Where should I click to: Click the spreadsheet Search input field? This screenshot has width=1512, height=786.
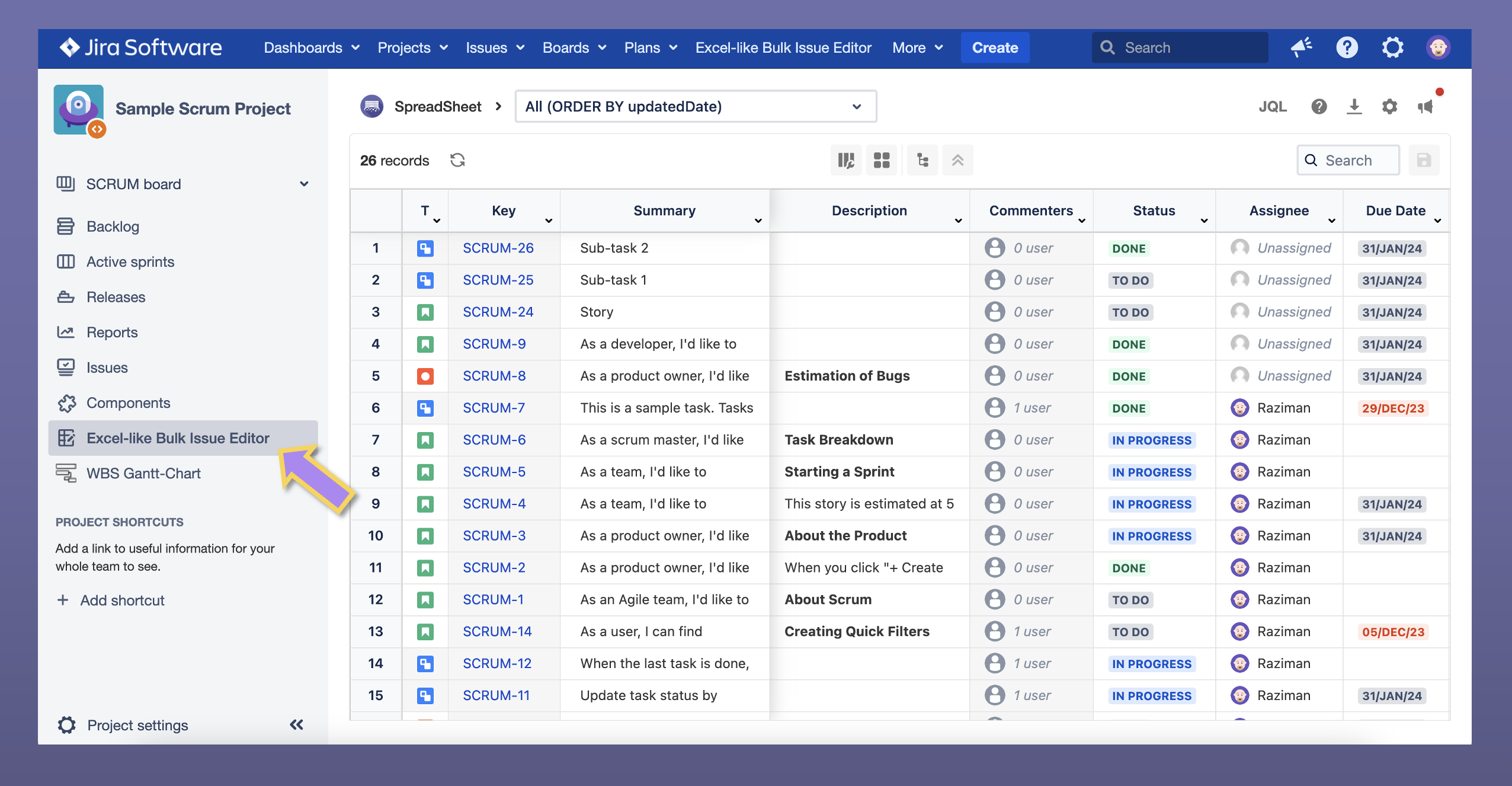point(1357,160)
